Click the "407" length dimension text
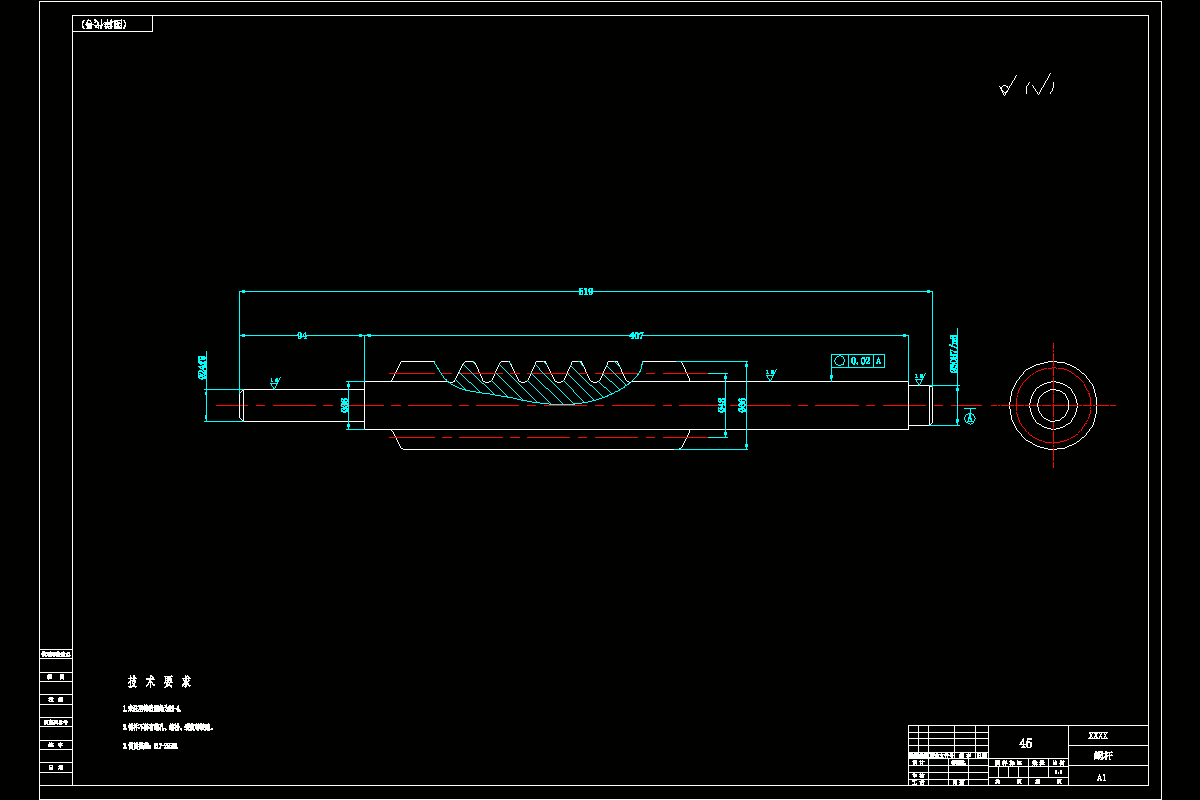 click(x=636, y=336)
